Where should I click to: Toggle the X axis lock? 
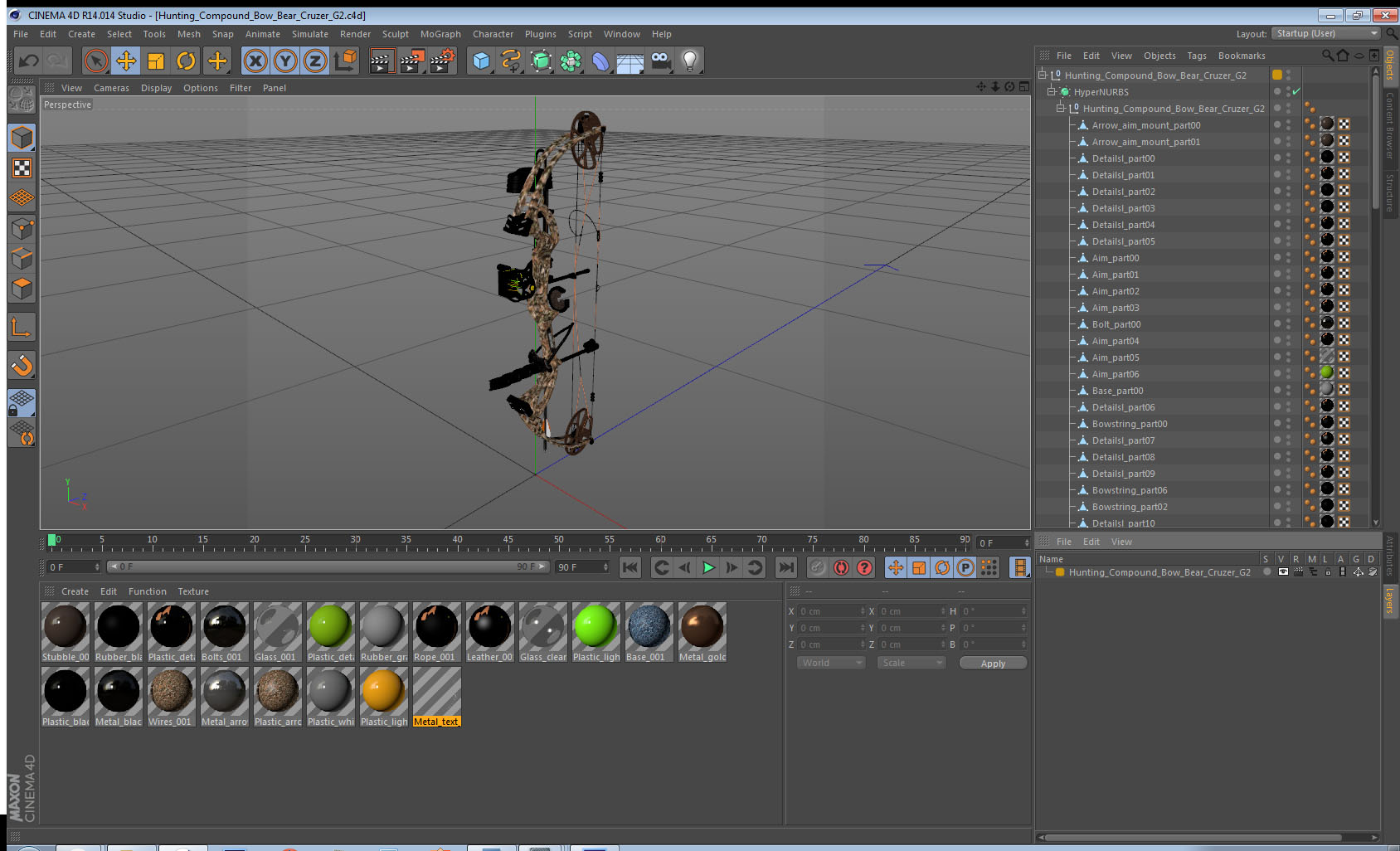[255, 61]
